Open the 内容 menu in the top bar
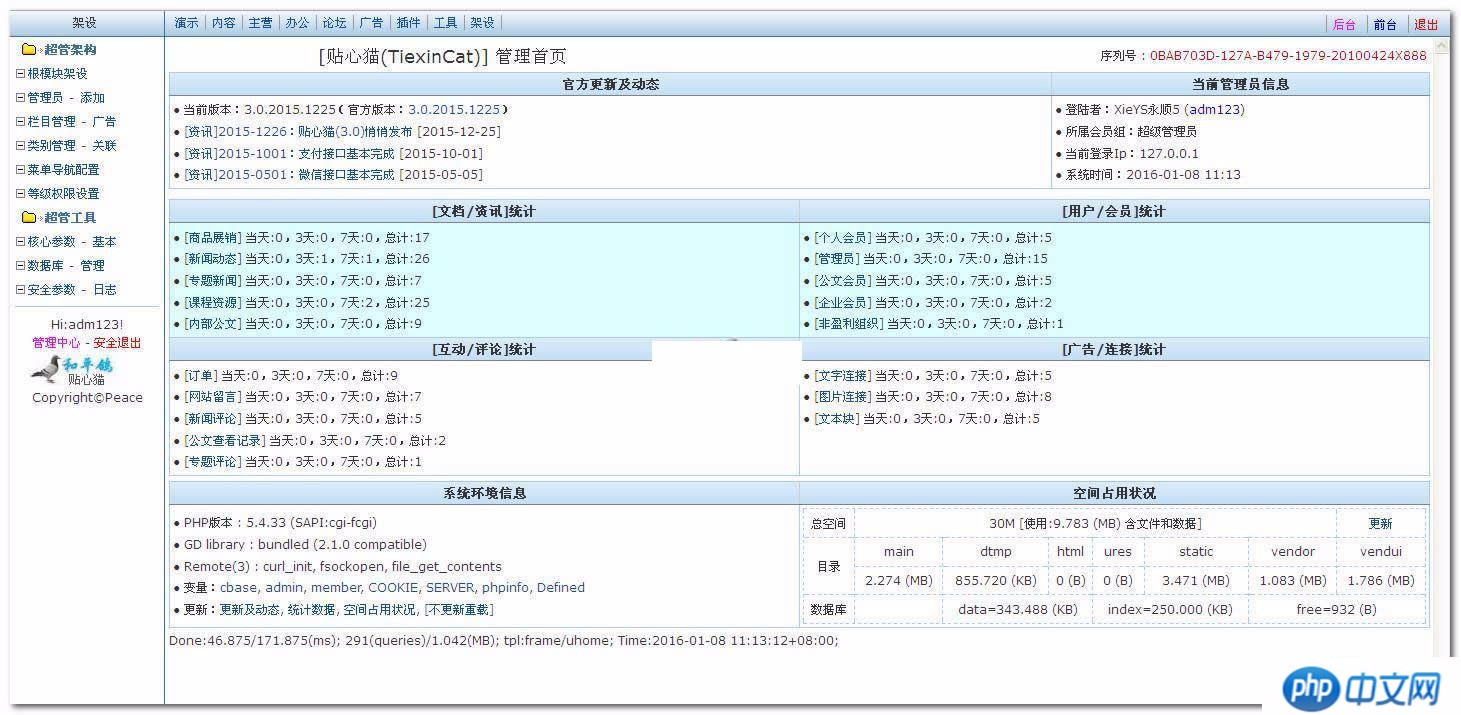The height and width of the screenshot is (715, 1461). 223,23
